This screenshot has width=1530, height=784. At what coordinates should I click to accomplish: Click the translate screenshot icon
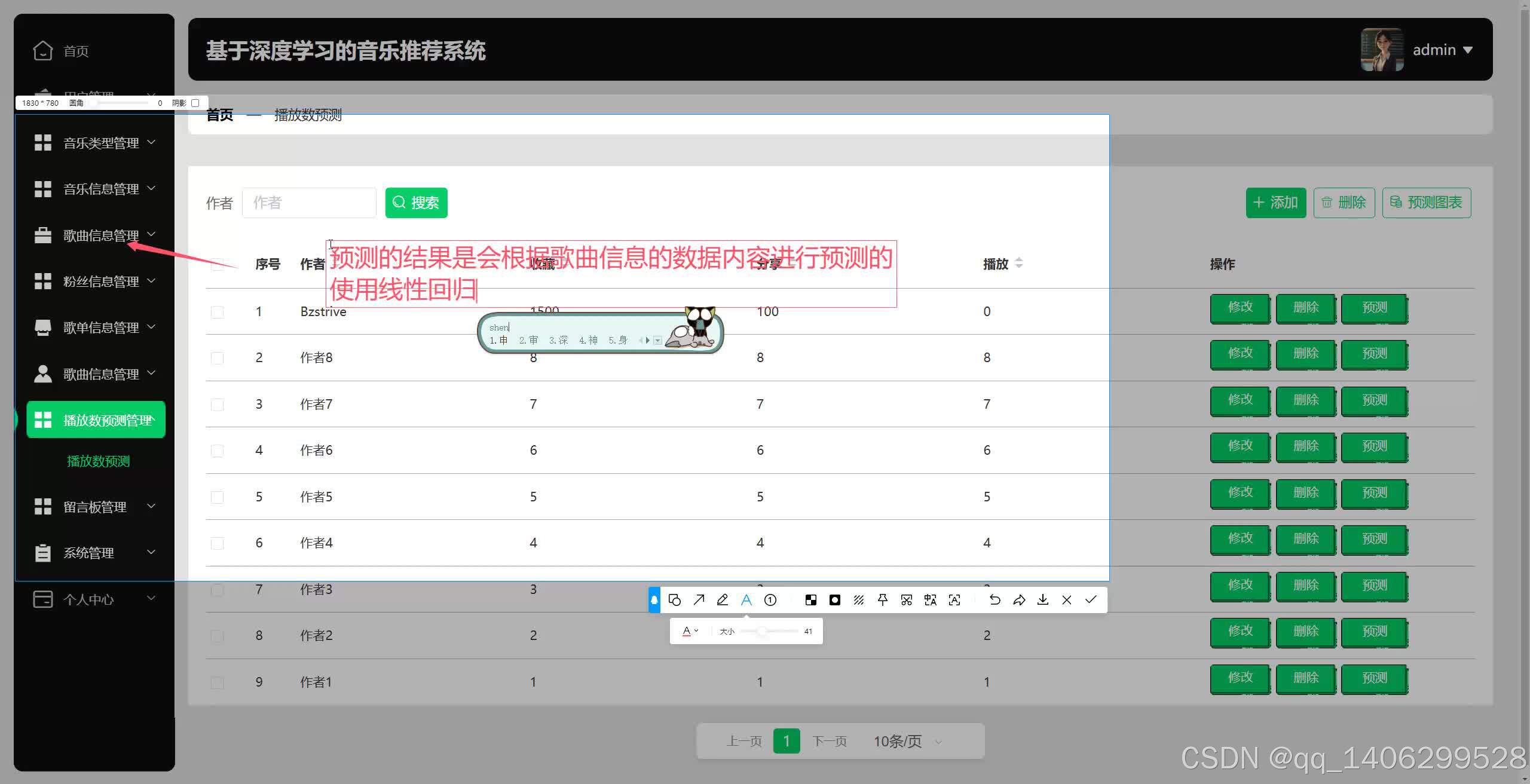pos(931,600)
